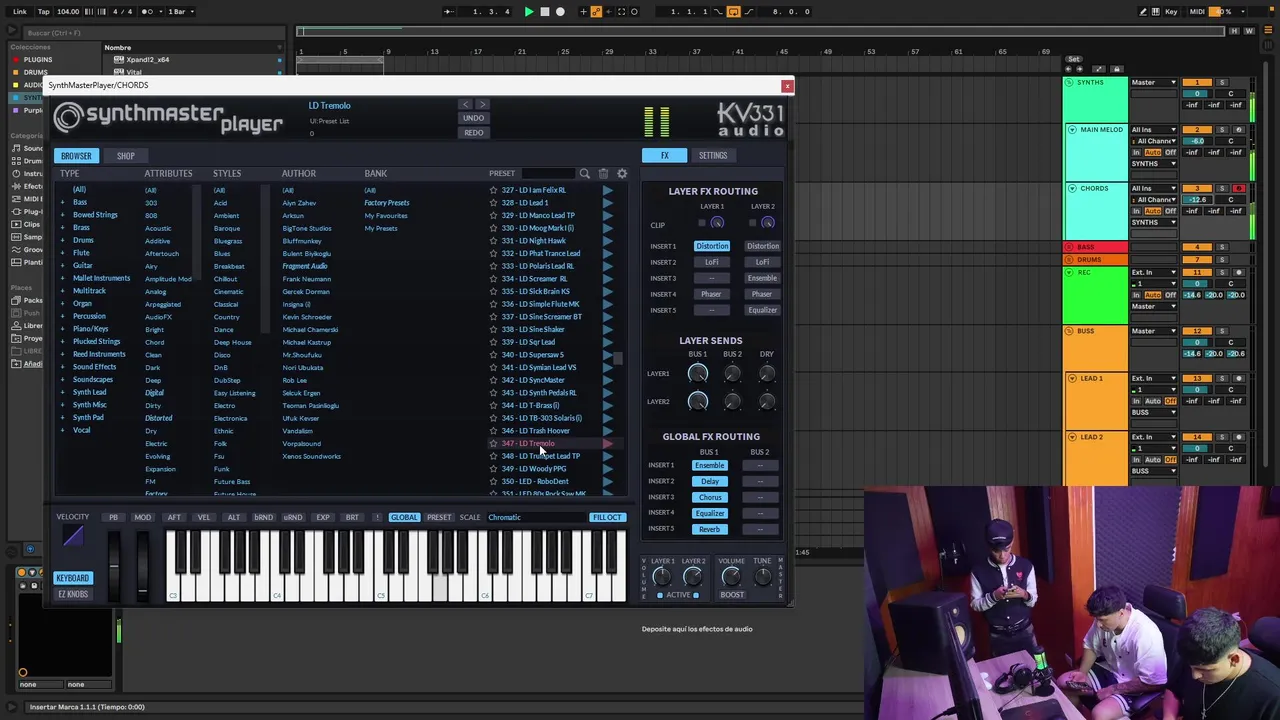Toggle the Layer 1 Distortion insert
Image resolution: width=1280 pixels, height=720 pixels.
[712, 246]
